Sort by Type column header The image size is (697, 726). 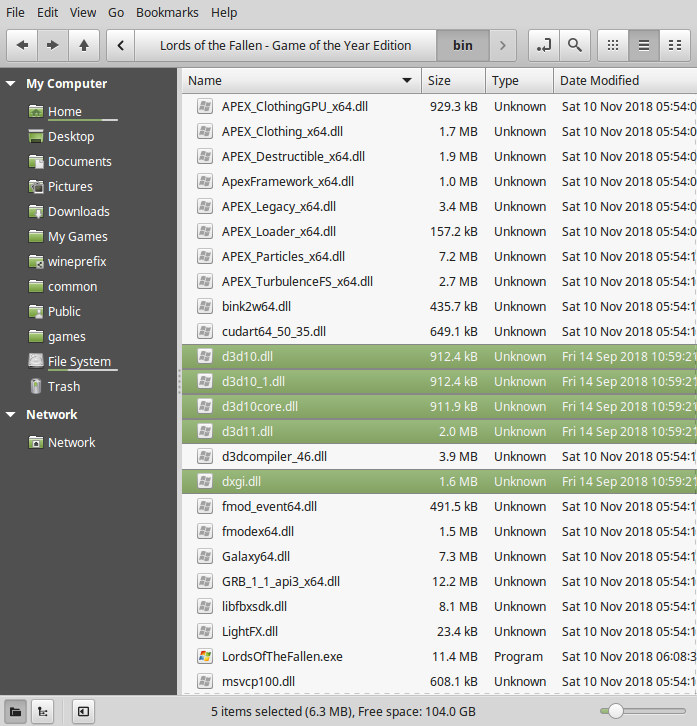pos(520,81)
